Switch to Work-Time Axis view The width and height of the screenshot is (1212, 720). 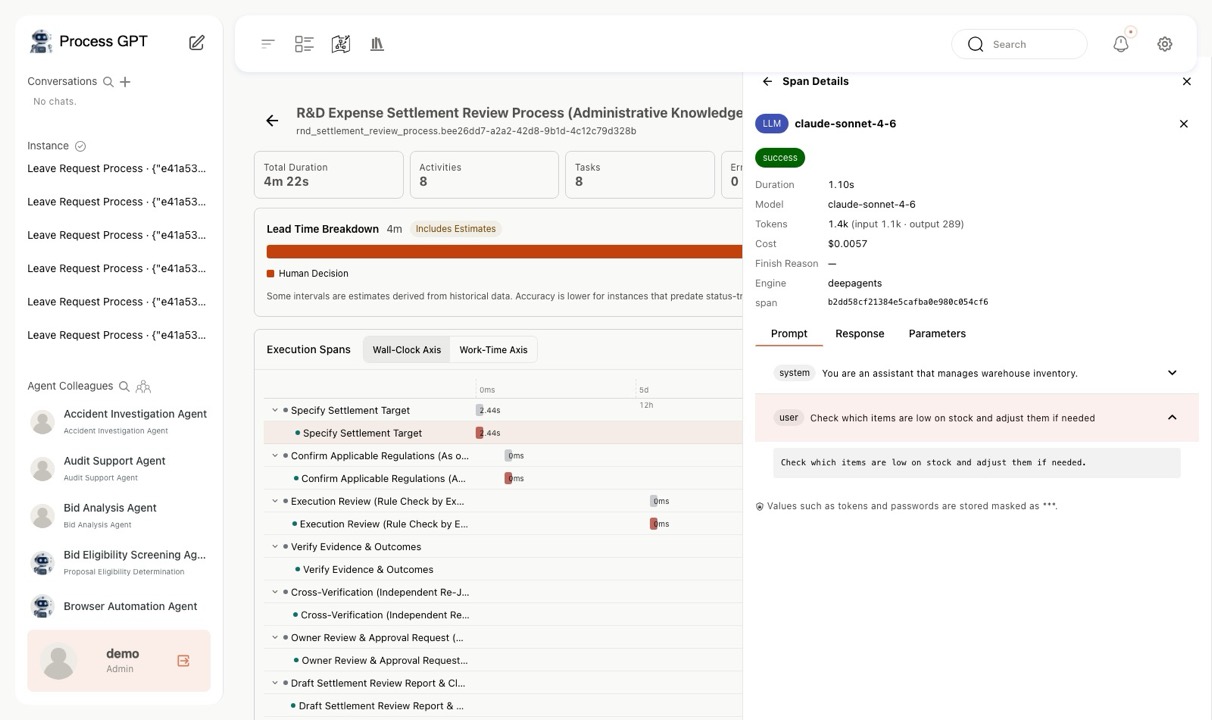493,350
